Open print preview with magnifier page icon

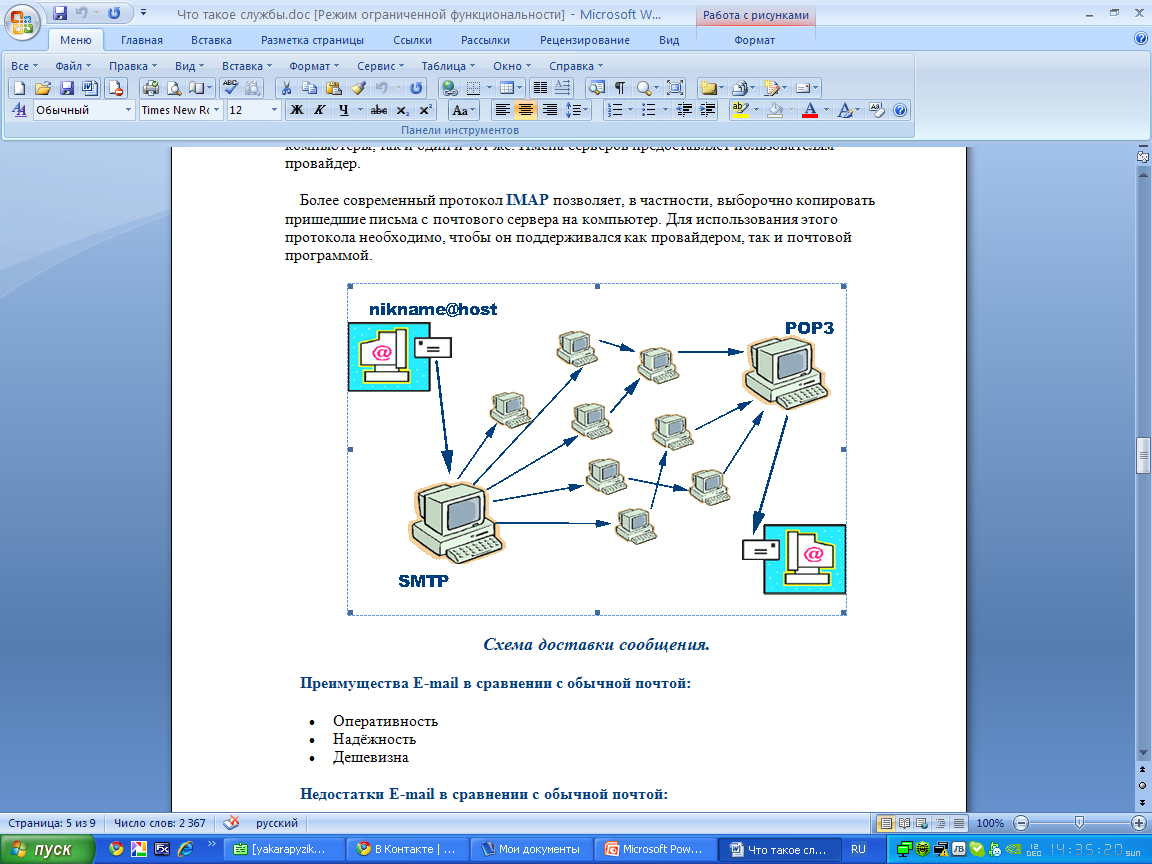(174, 88)
